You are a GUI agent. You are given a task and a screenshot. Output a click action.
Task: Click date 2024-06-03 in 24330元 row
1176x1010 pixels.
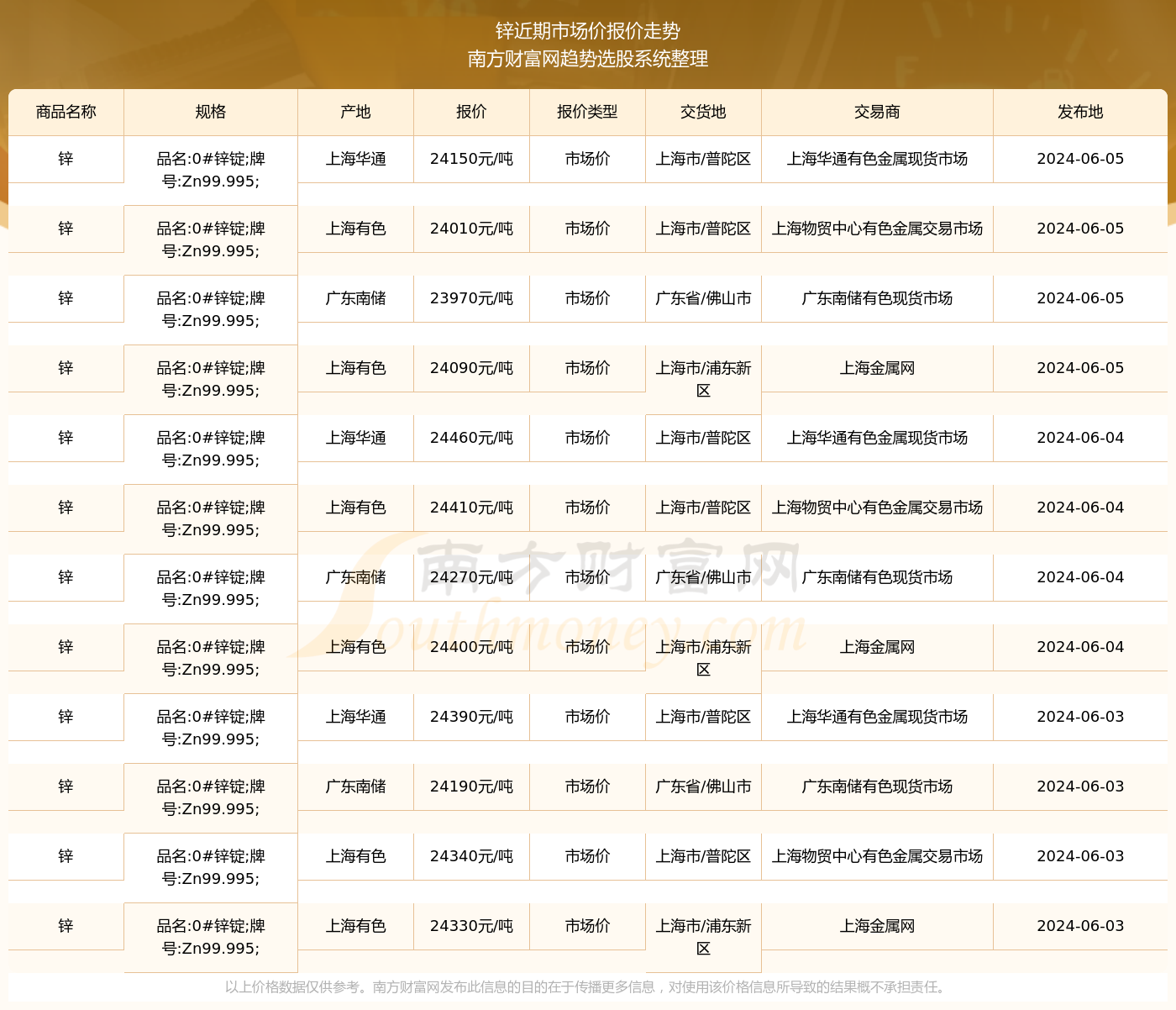(x=1080, y=926)
